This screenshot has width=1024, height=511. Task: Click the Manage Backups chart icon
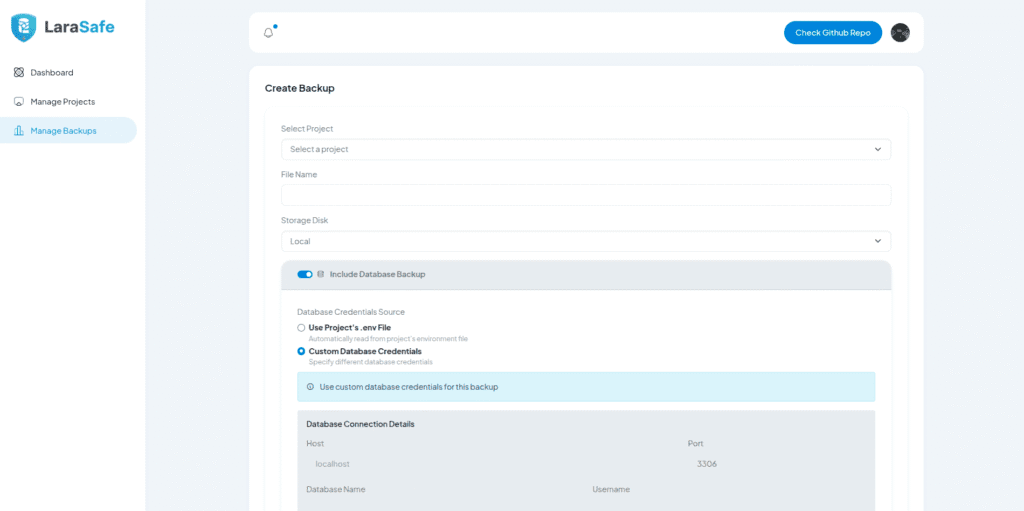click(x=19, y=130)
